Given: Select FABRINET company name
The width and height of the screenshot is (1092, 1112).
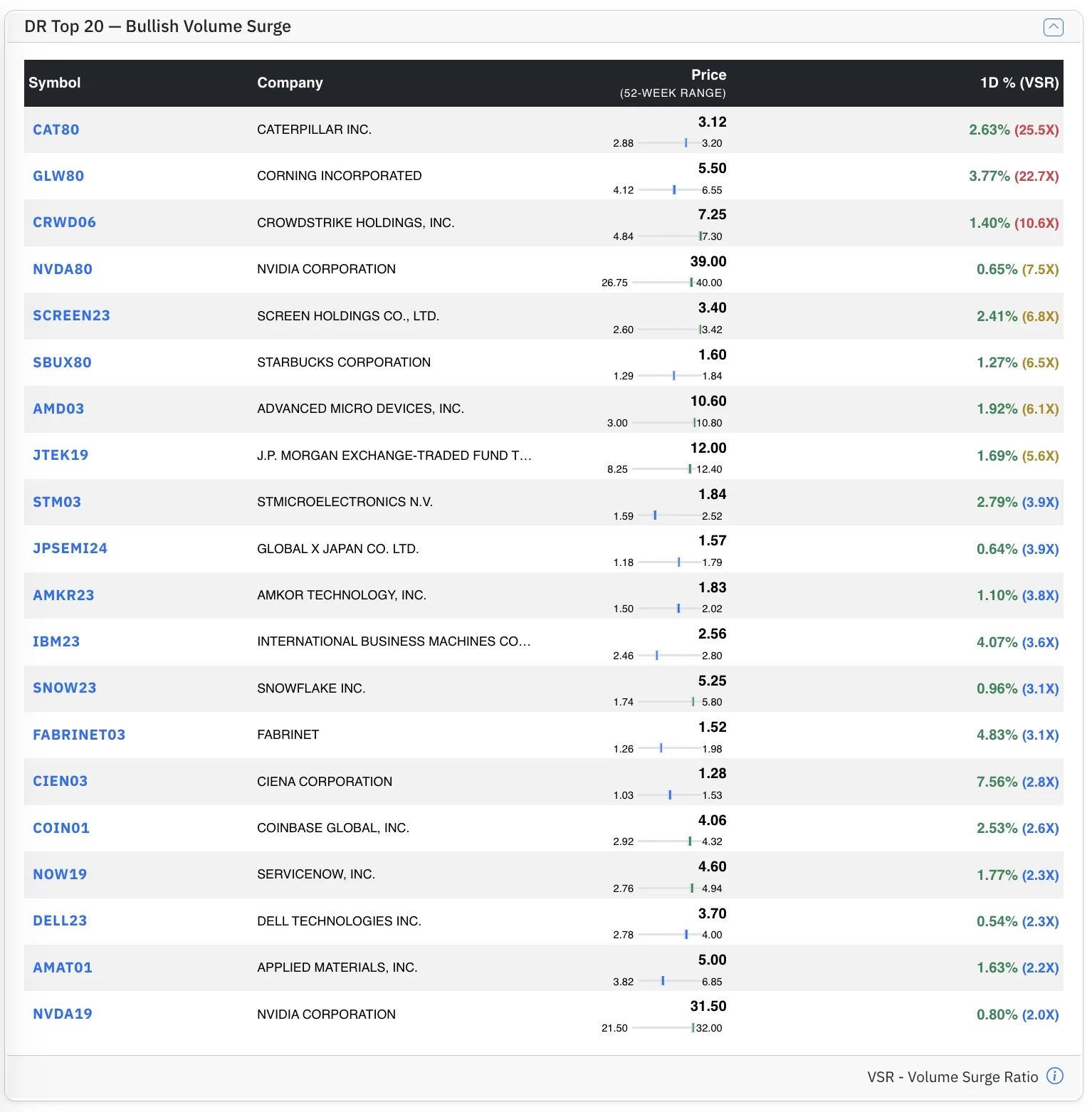Looking at the screenshot, I should (x=288, y=735).
